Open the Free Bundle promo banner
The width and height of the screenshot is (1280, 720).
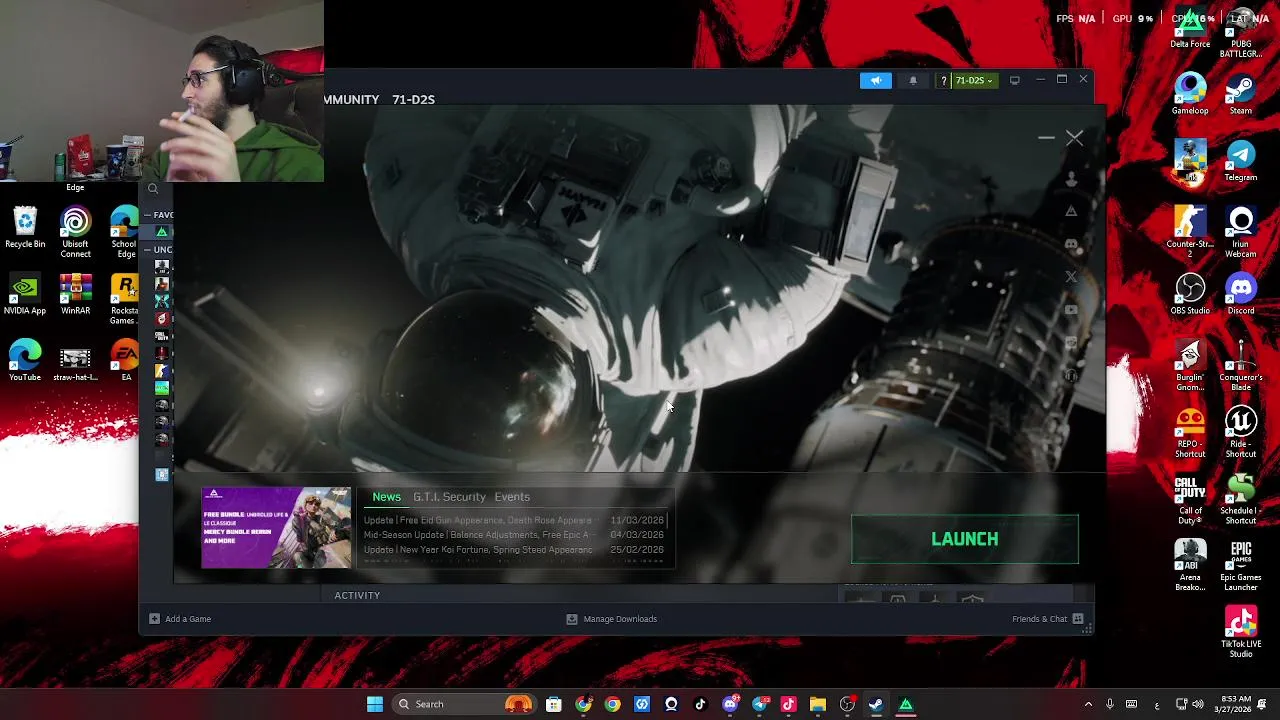(276, 528)
